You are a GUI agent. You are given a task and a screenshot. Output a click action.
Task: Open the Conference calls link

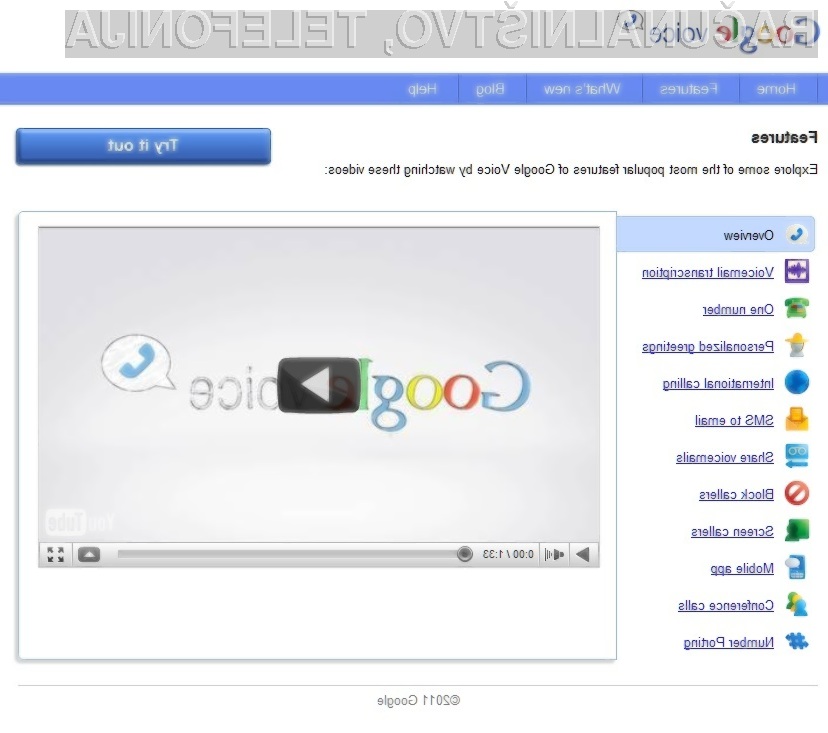point(726,605)
